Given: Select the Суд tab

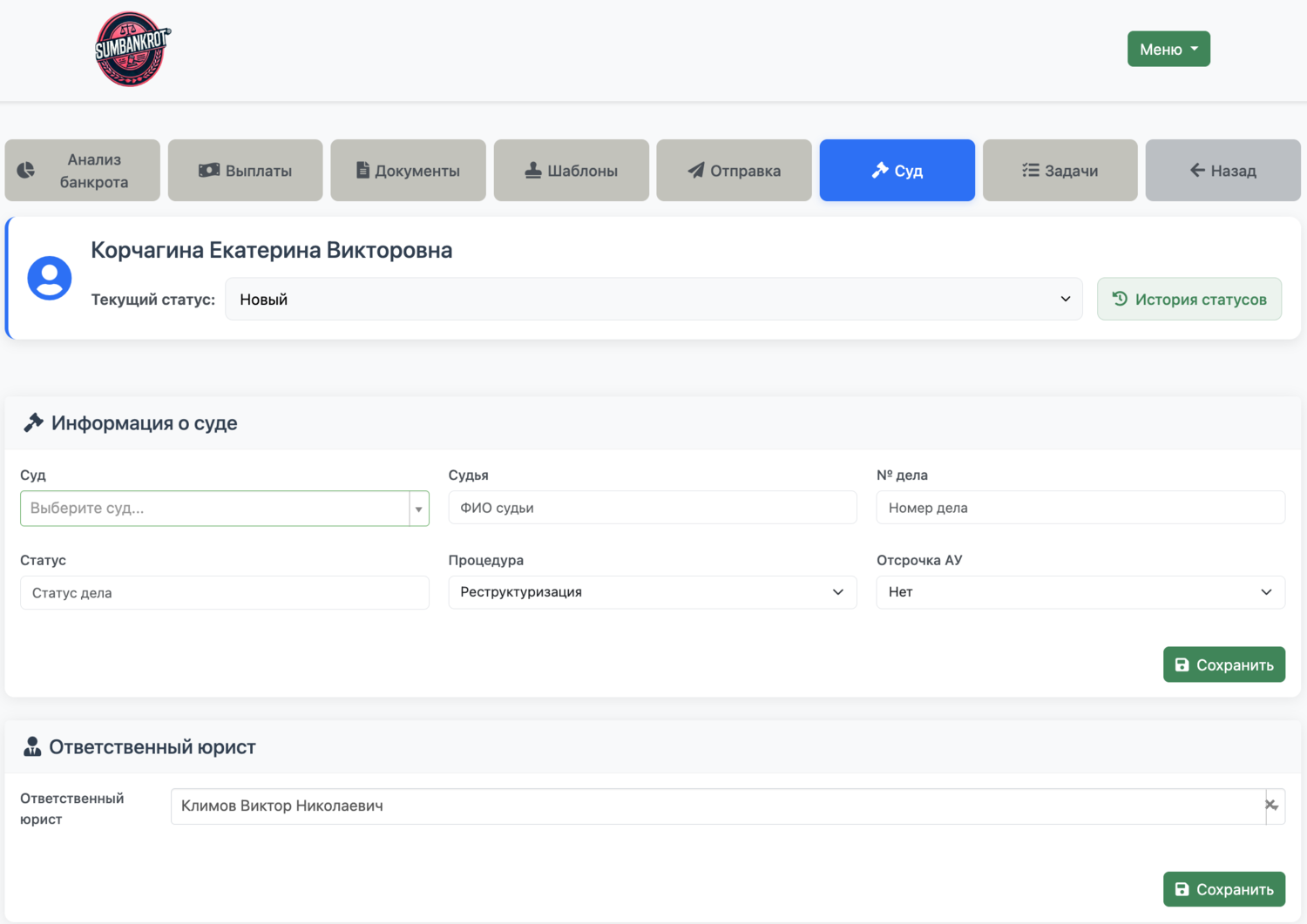Looking at the screenshot, I should pyautogui.click(x=897, y=171).
